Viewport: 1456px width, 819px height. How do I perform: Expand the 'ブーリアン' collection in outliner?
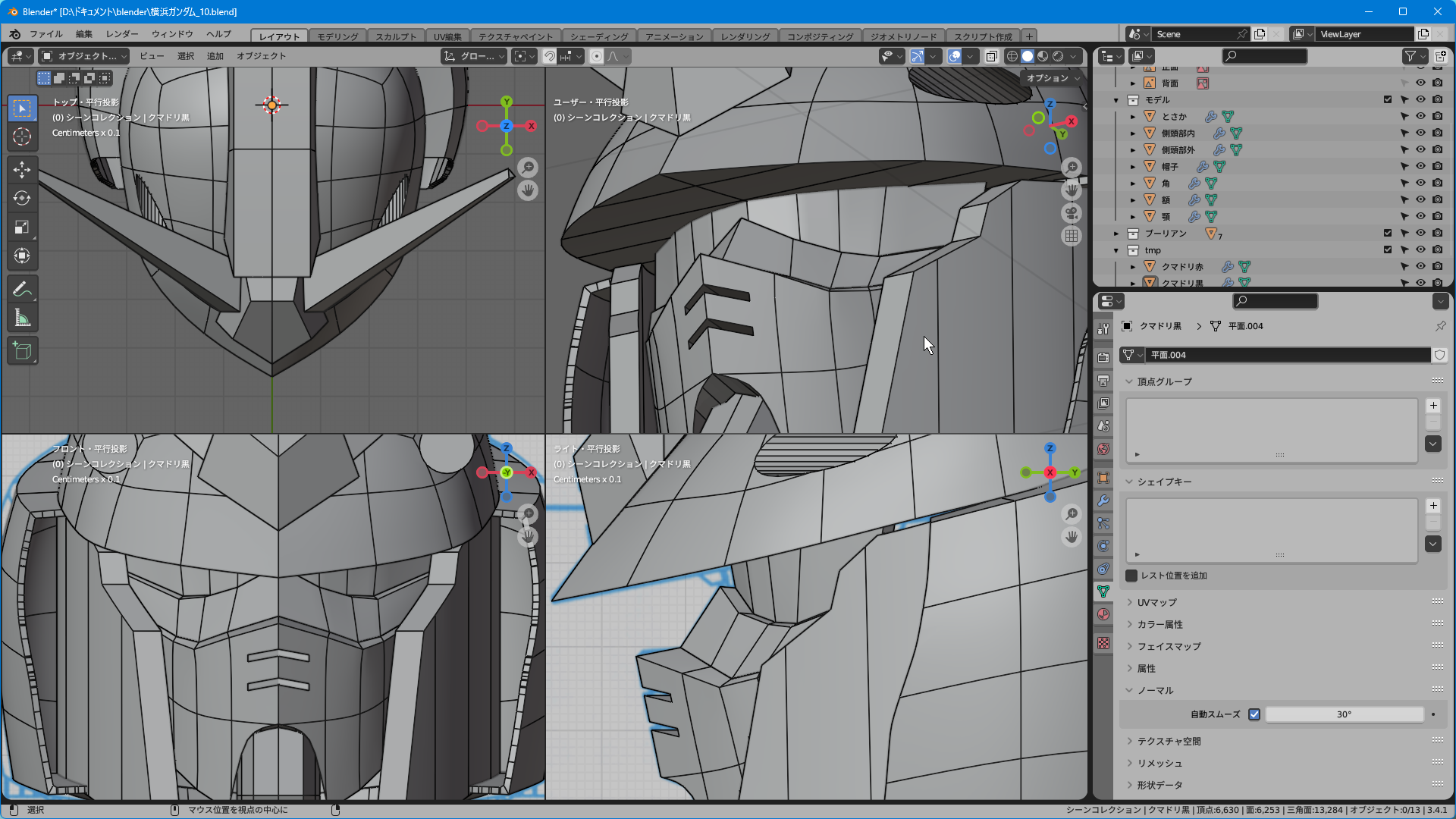point(1116,234)
